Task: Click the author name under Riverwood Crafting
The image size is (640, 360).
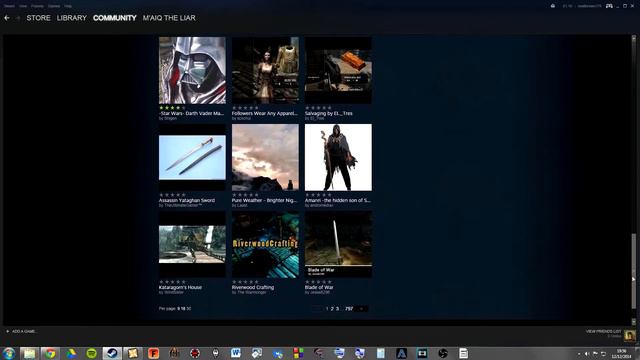Action: [x=251, y=292]
